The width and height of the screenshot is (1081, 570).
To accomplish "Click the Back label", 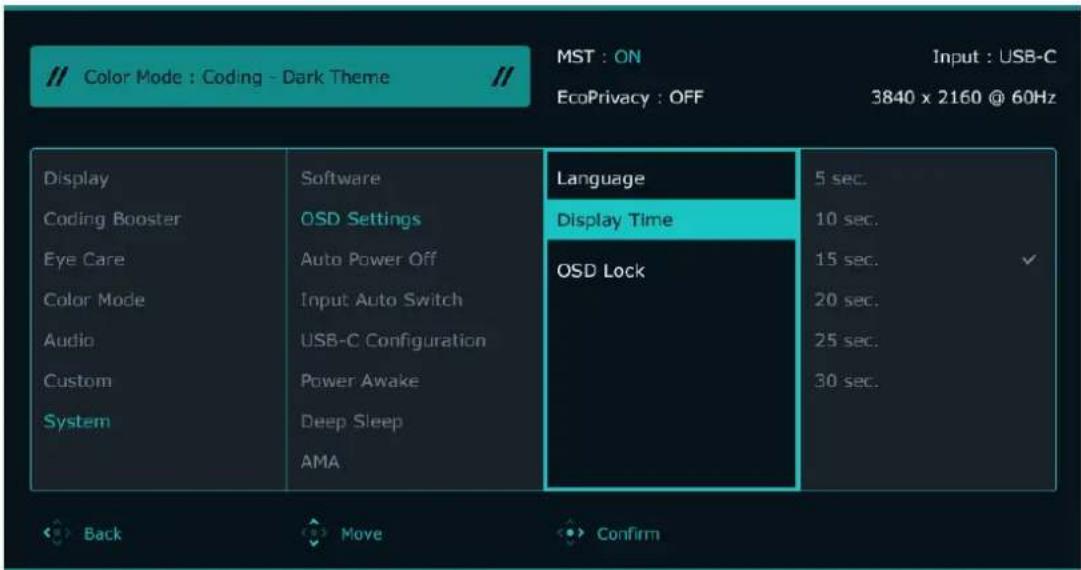I will tap(103, 533).
